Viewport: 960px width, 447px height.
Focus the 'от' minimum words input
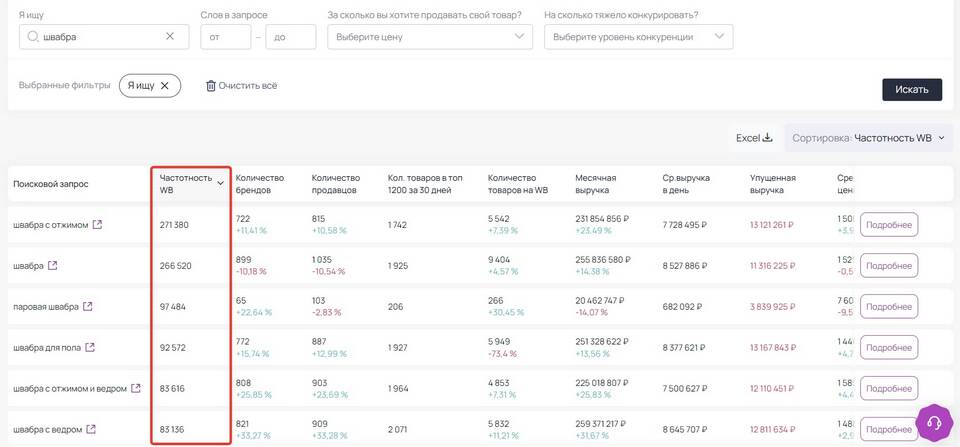click(x=225, y=37)
